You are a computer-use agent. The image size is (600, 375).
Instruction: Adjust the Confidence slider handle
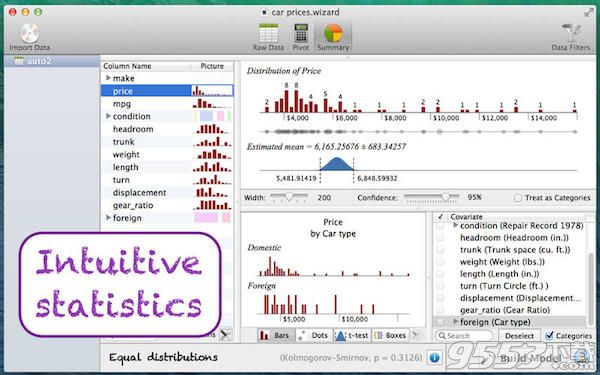click(445, 197)
